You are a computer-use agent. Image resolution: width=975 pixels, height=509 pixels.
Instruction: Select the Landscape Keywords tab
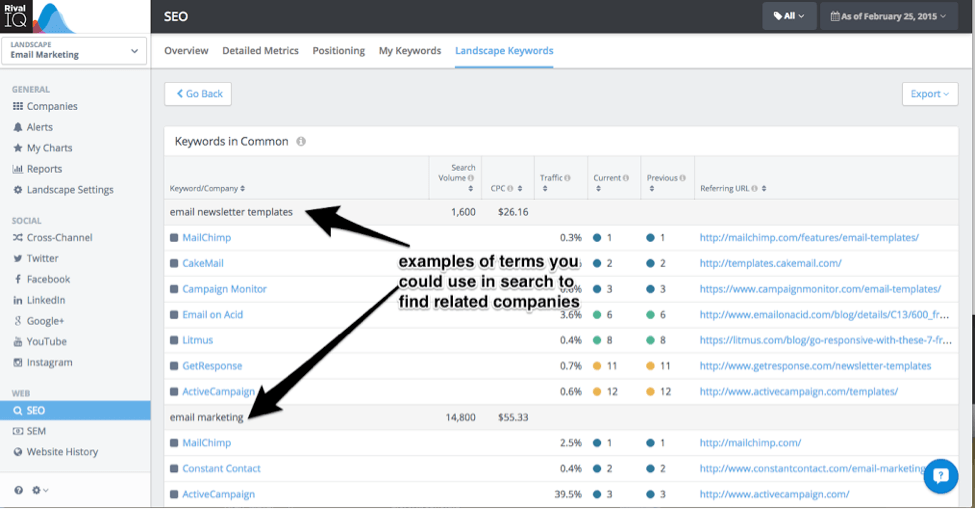[504, 50]
